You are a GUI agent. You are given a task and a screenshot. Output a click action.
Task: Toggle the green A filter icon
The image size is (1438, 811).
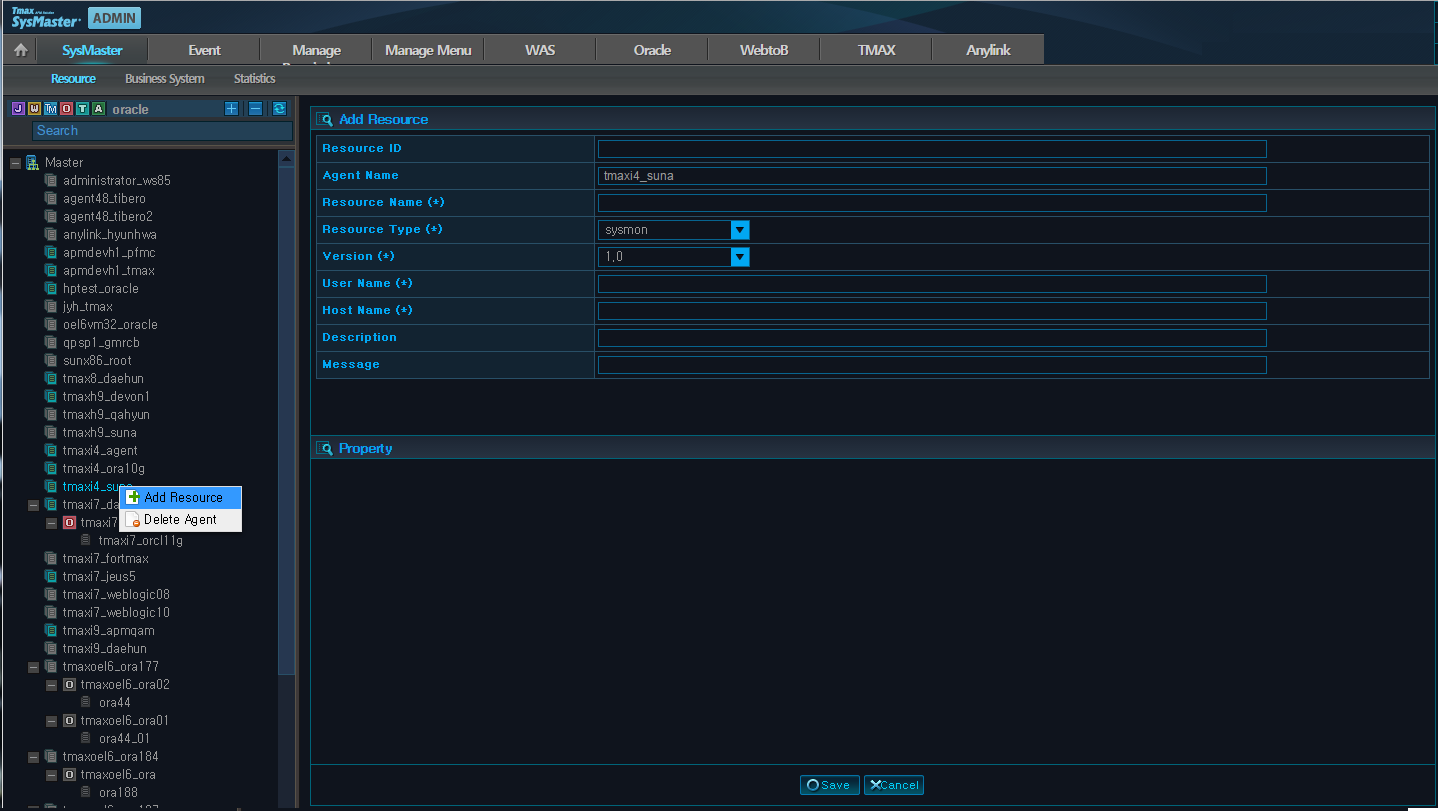pyautogui.click(x=98, y=109)
